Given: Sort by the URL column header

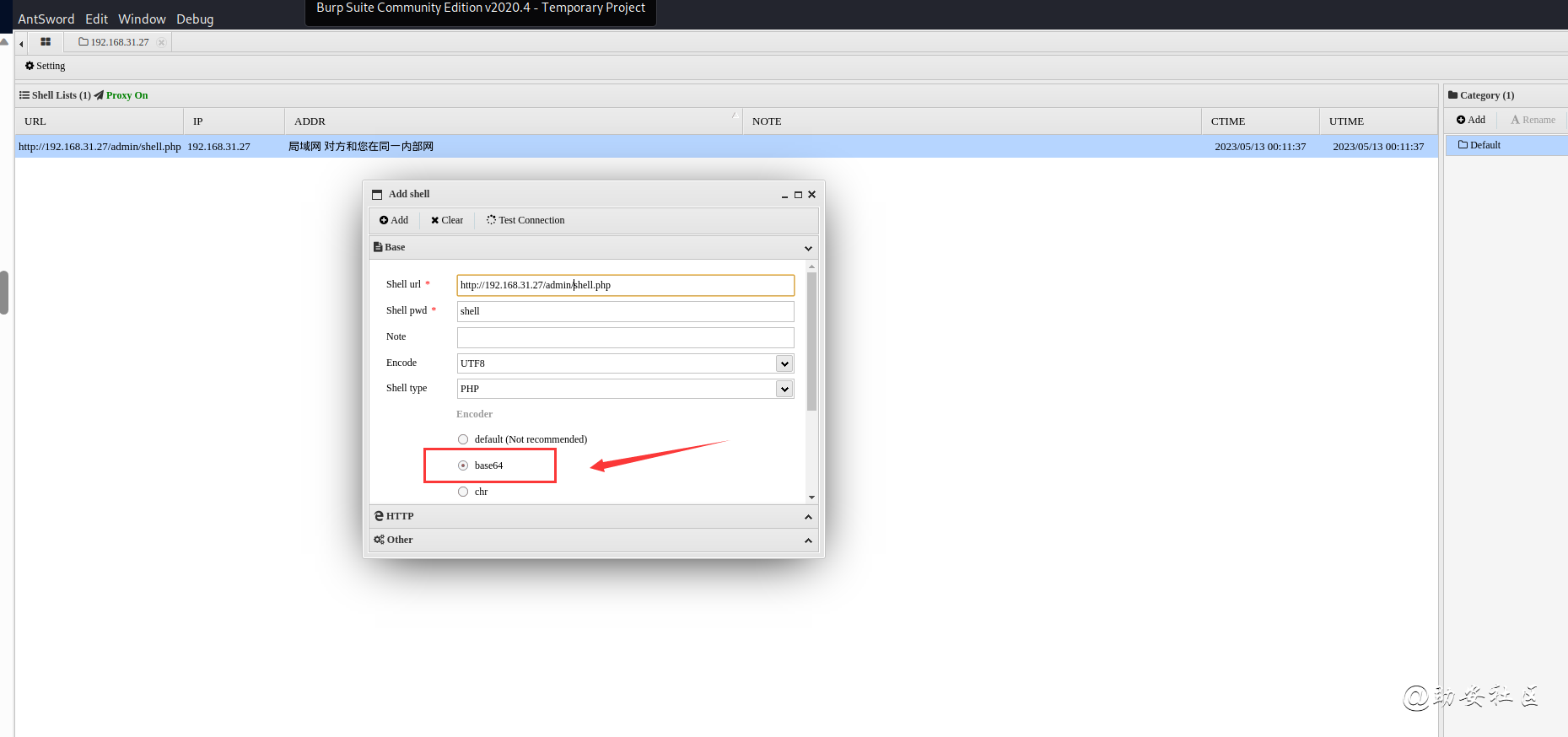Looking at the screenshot, I should coord(100,121).
